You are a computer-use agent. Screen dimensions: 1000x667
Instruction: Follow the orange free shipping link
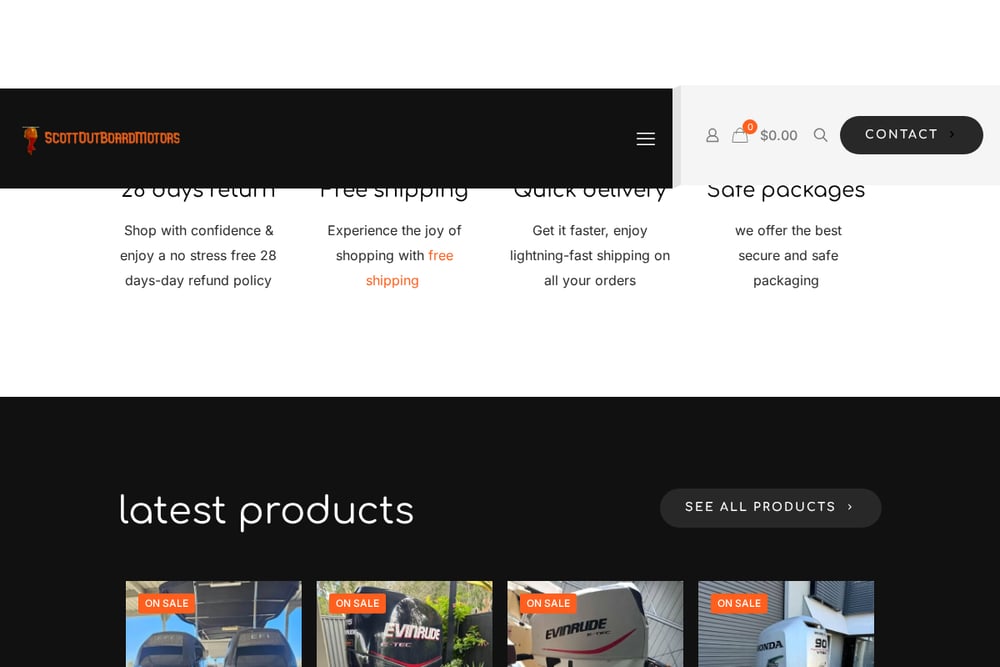409,268
